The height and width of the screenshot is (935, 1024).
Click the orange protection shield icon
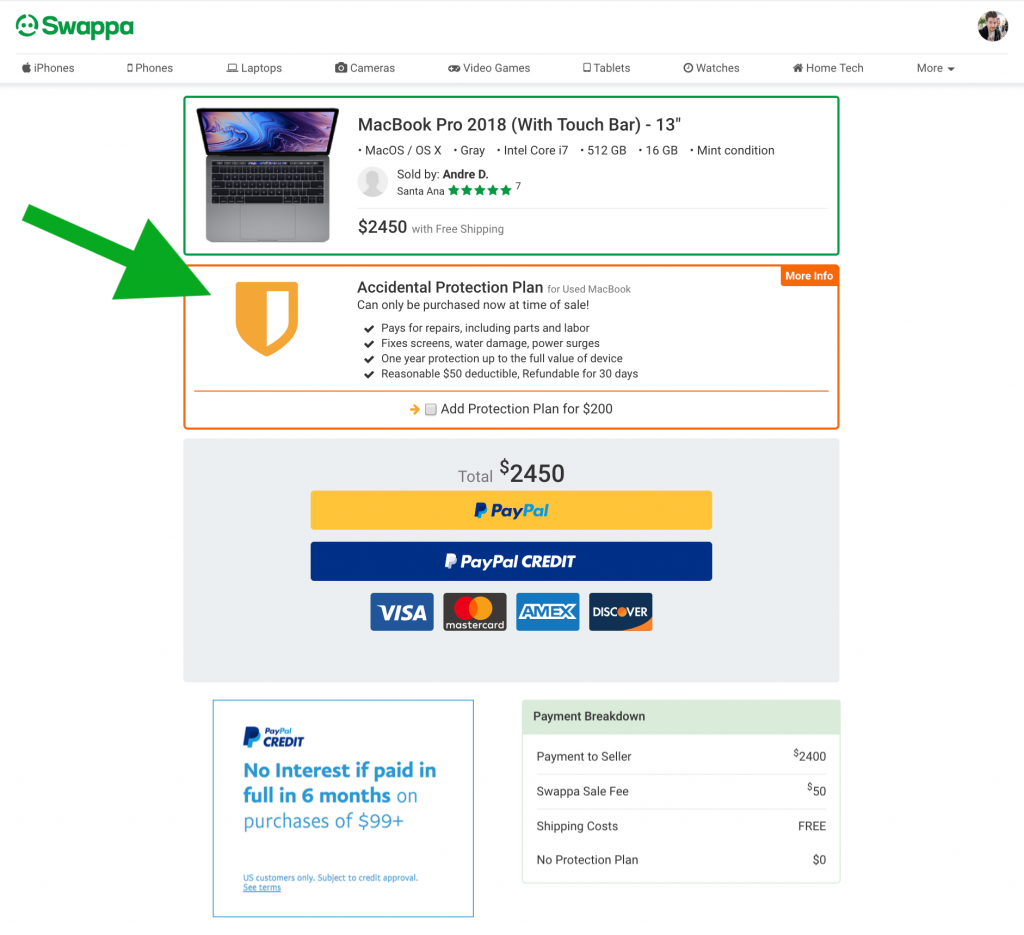pos(266,319)
